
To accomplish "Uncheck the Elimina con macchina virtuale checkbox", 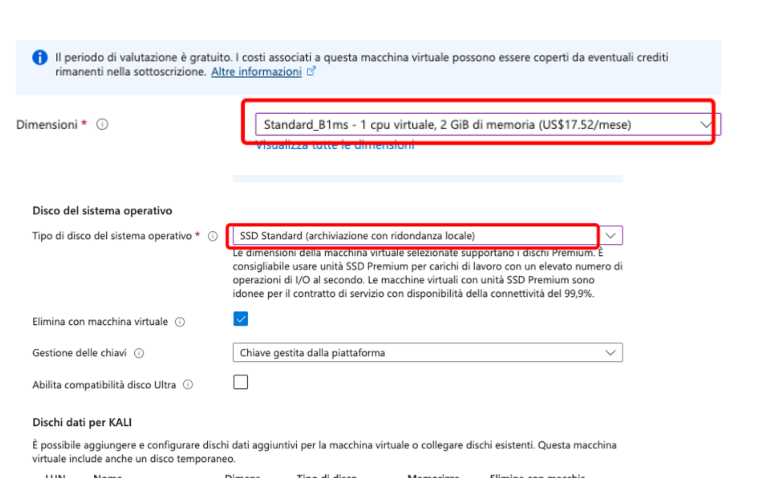I will [x=240, y=320].
